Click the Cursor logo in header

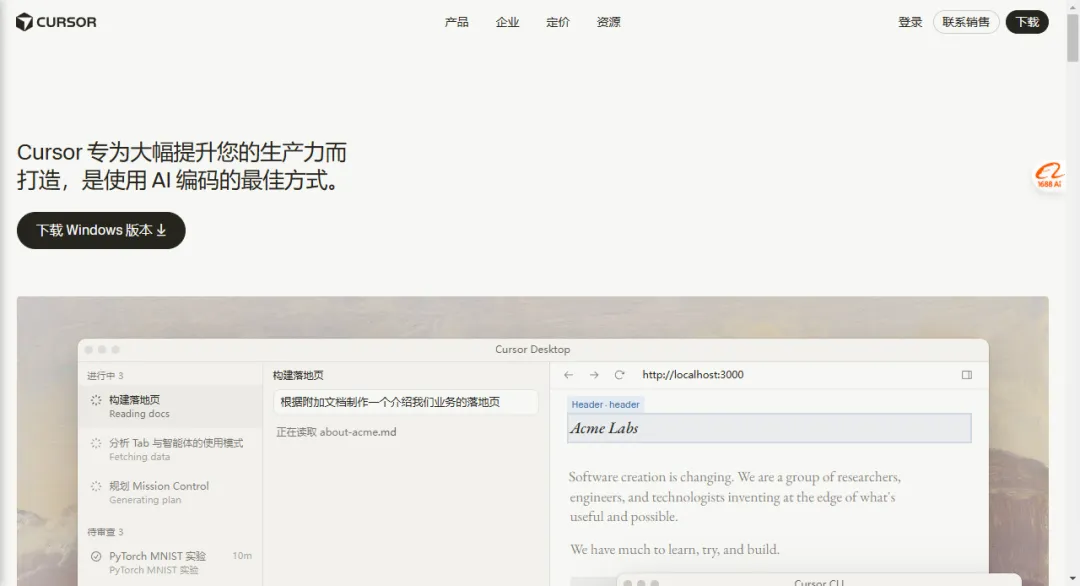click(x=56, y=22)
